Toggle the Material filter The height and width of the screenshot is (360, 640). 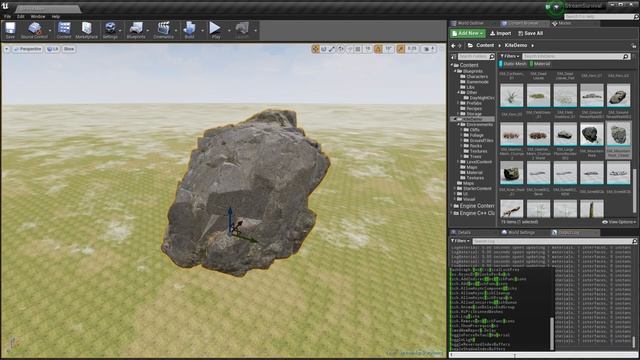click(540, 64)
